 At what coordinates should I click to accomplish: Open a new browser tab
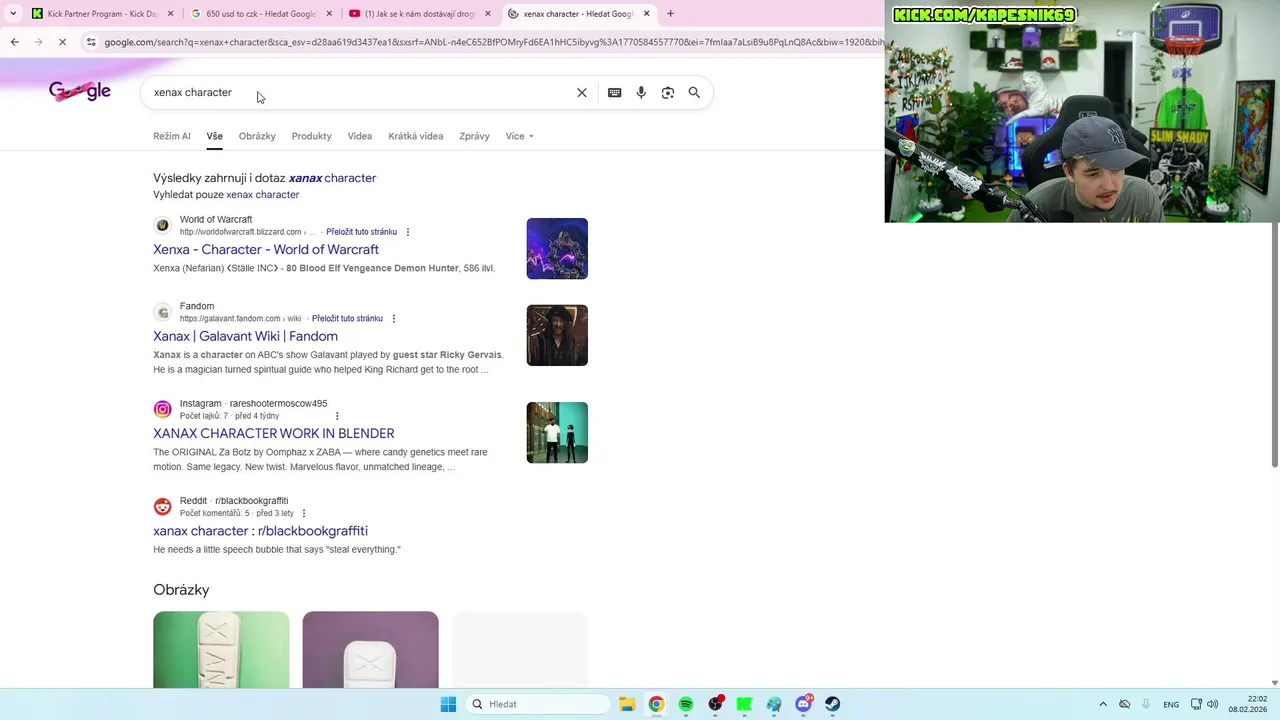(670, 14)
